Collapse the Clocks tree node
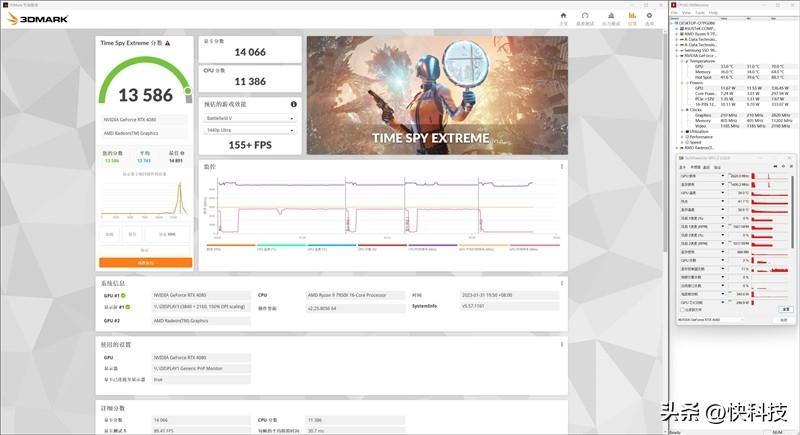 (681, 109)
